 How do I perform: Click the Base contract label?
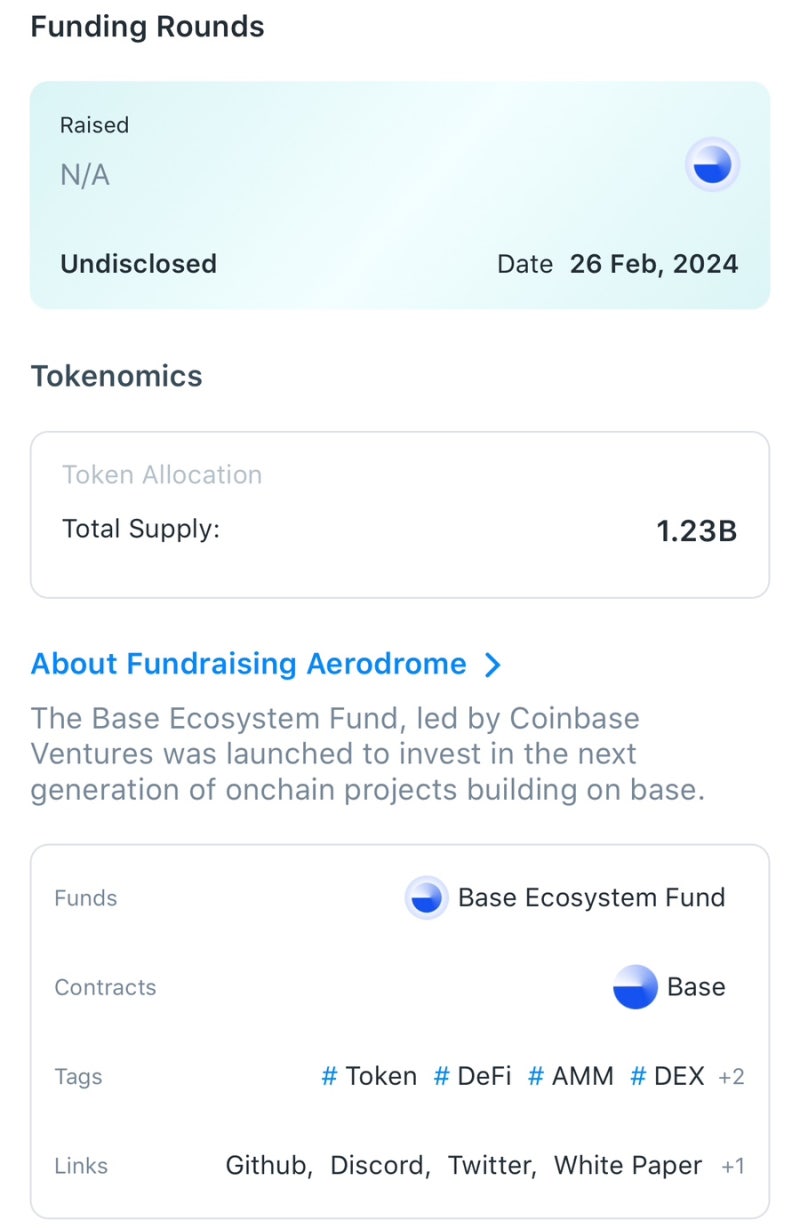(696, 987)
